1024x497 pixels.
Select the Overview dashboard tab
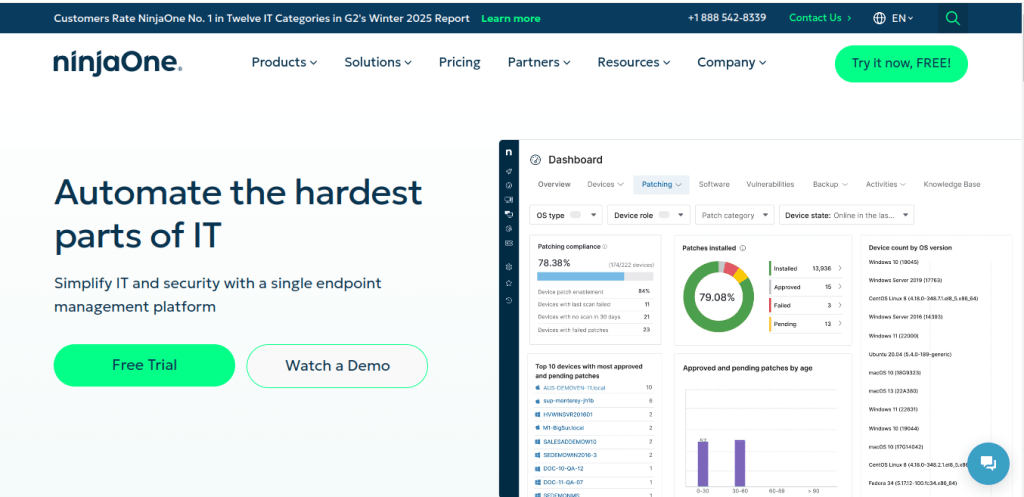[554, 185]
